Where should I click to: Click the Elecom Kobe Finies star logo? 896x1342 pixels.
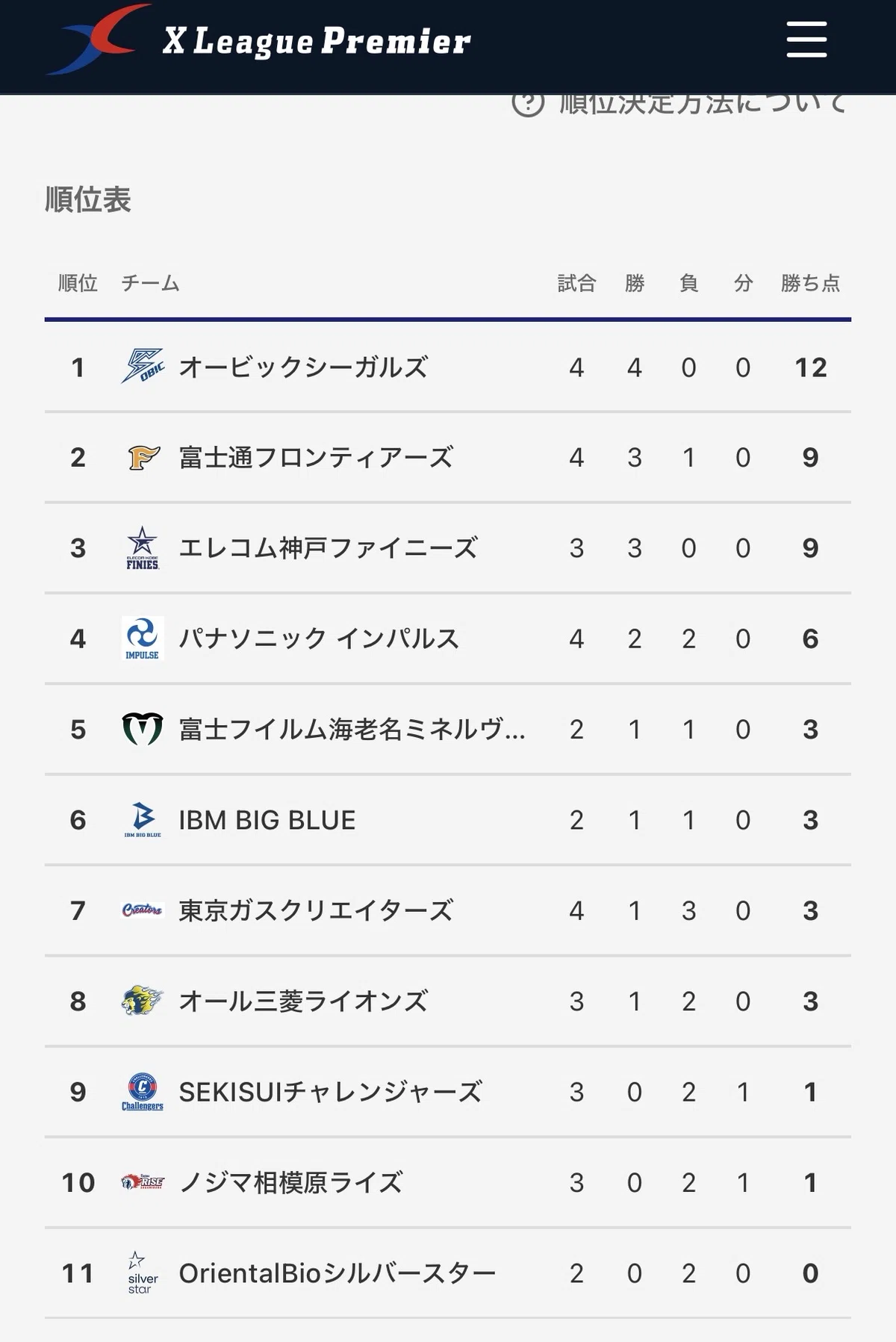point(143,547)
